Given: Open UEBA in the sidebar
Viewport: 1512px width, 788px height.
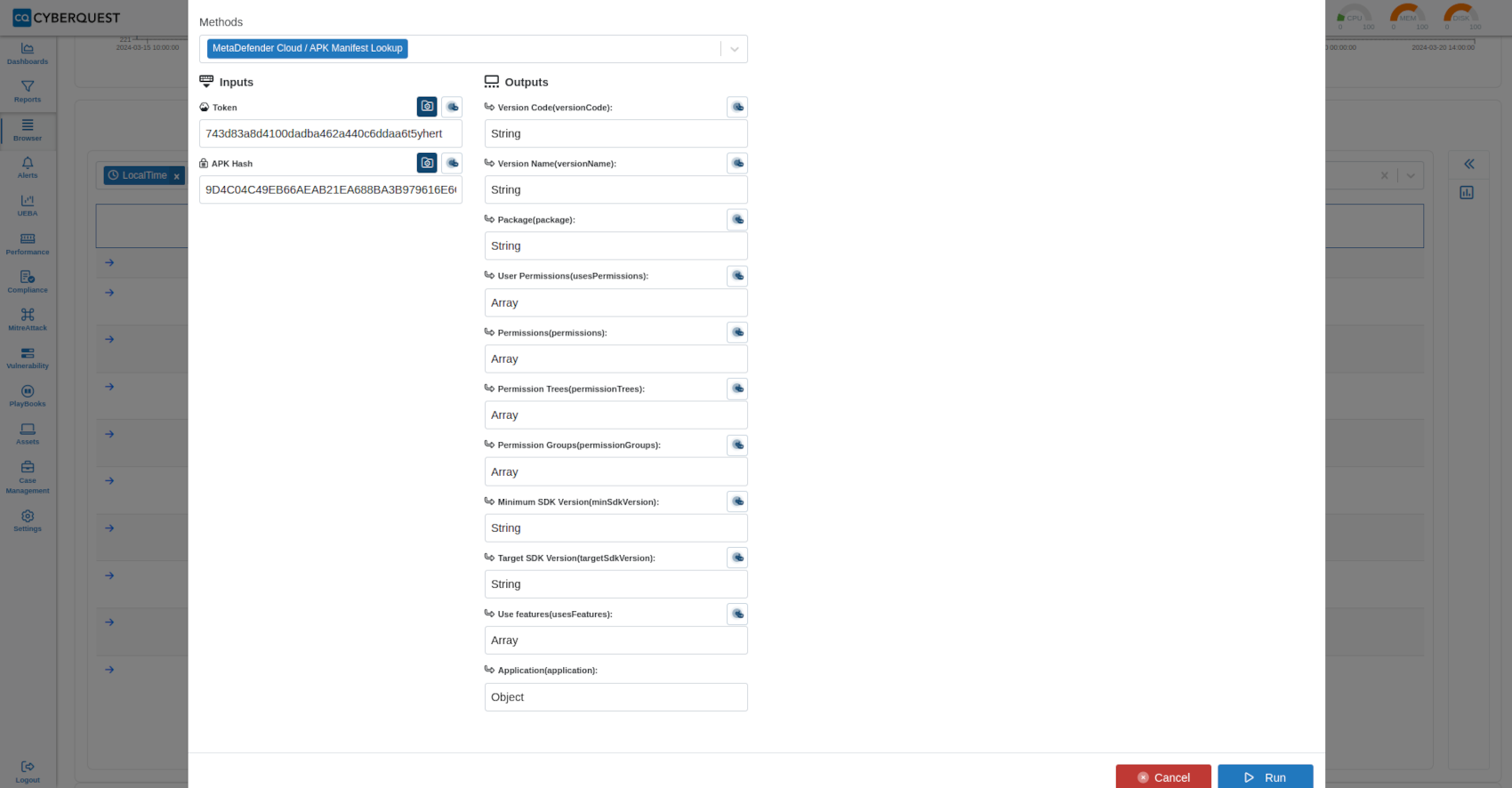Looking at the screenshot, I should 28,206.
